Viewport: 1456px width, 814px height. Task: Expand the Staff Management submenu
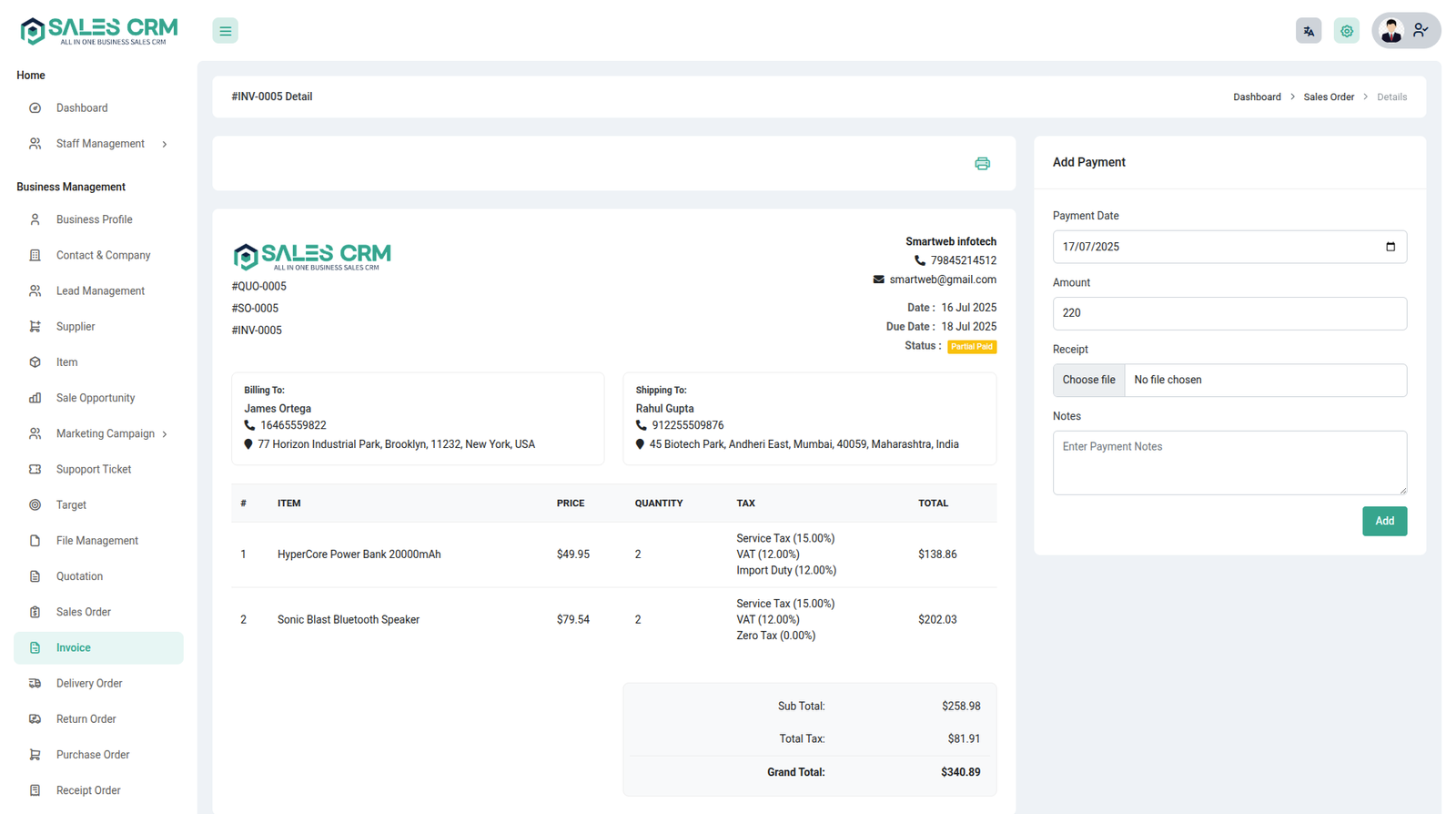[x=165, y=144]
